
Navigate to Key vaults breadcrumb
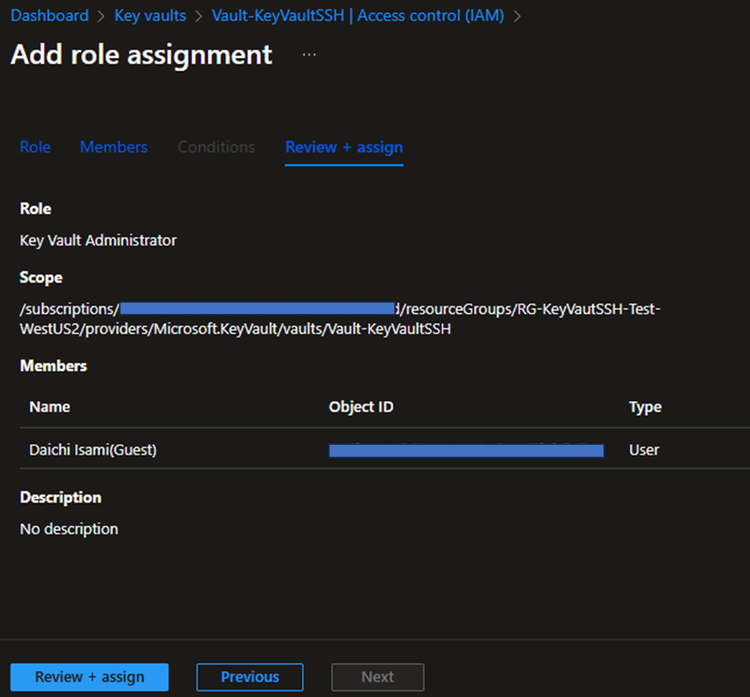pos(150,16)
